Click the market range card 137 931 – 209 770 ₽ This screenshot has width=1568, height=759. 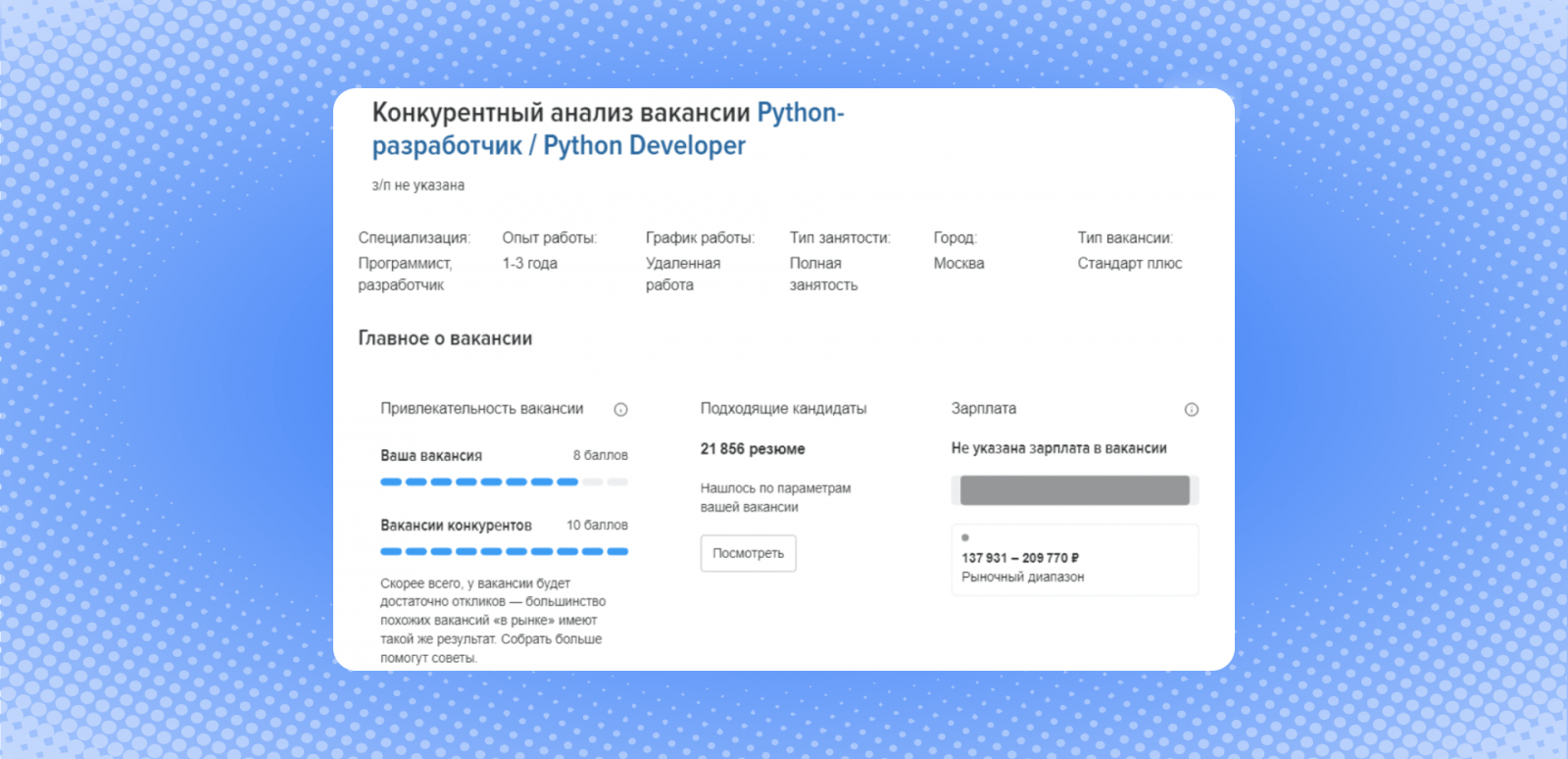pyautogui.click(x=1074, y=560)
